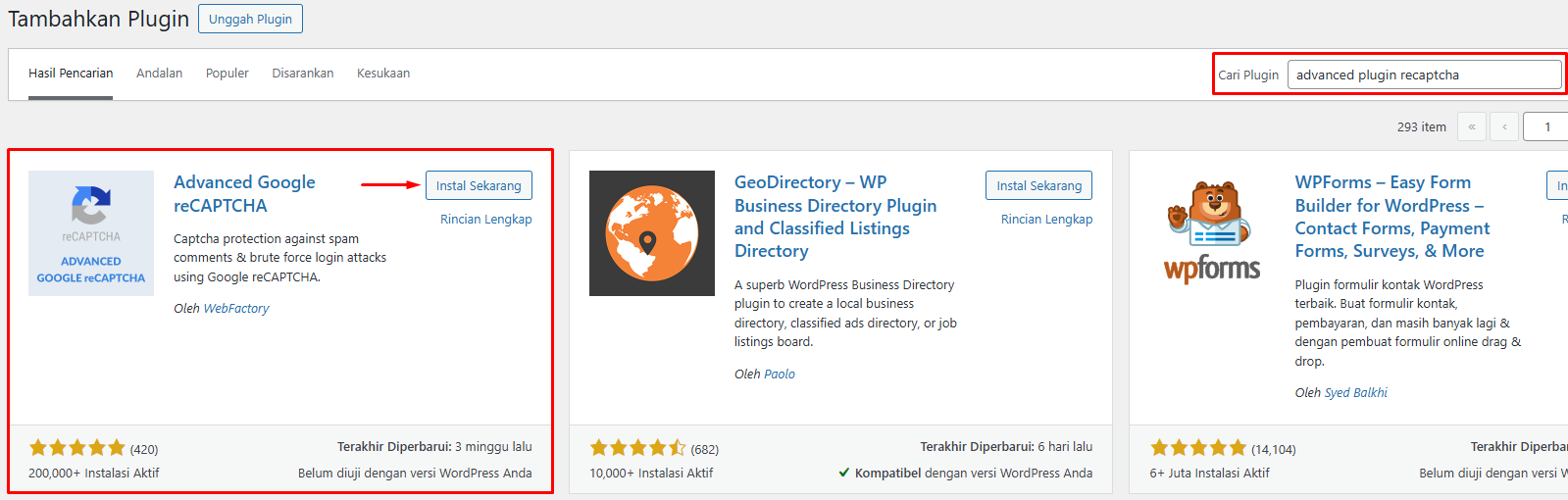
Task: Click the Unggah Plugin button
Action: click(x=250, y=19)
